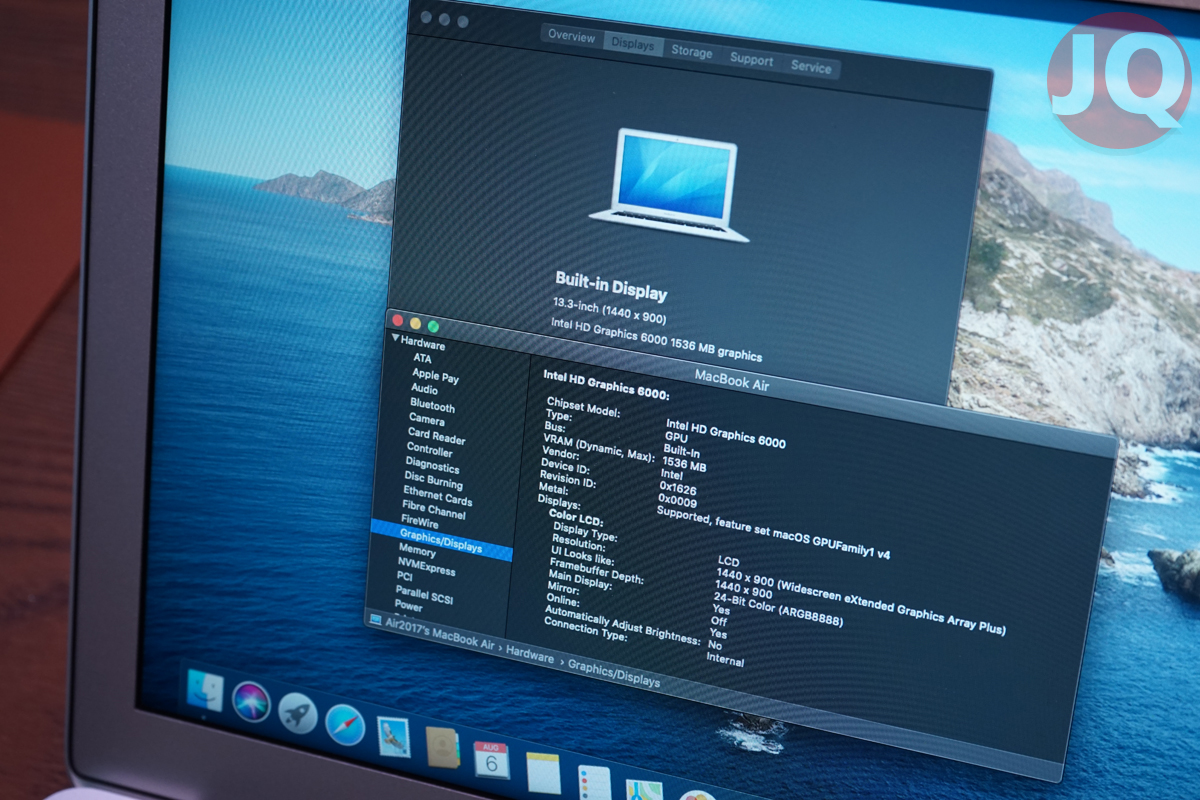Click the MacBook Air image in About This Mac

coord(669,185)
